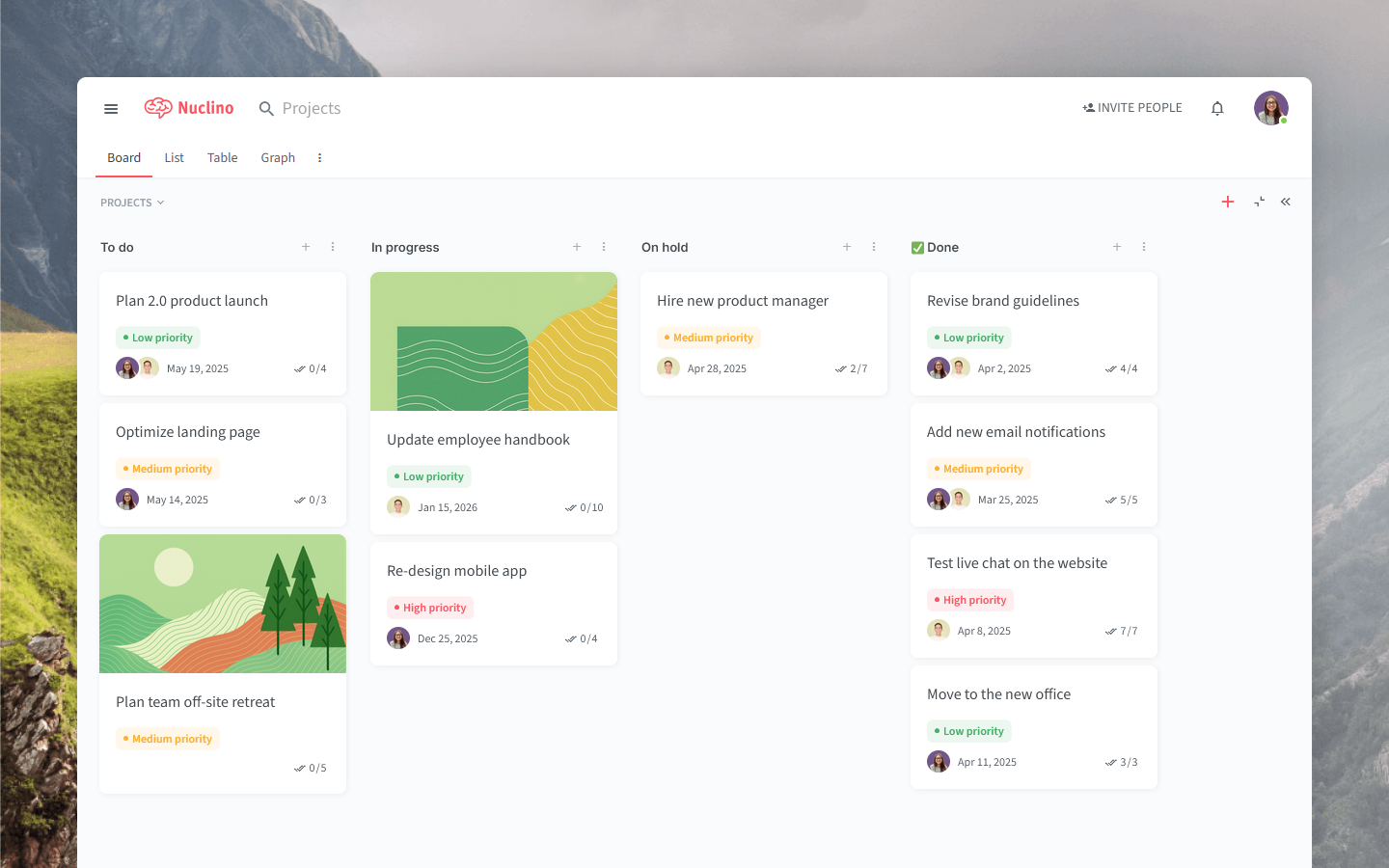Viewport: 1389px width, 868px height.
Task: Add a card to the To do column
Action: (x=306, y=247)
